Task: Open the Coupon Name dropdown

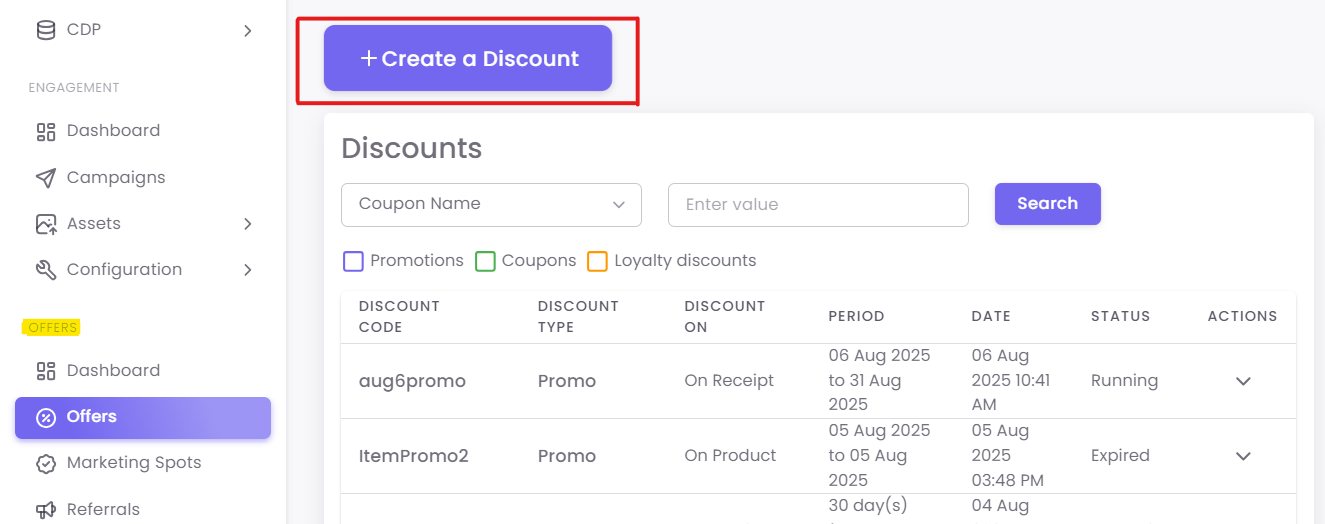Action: [x=491, y=205]
